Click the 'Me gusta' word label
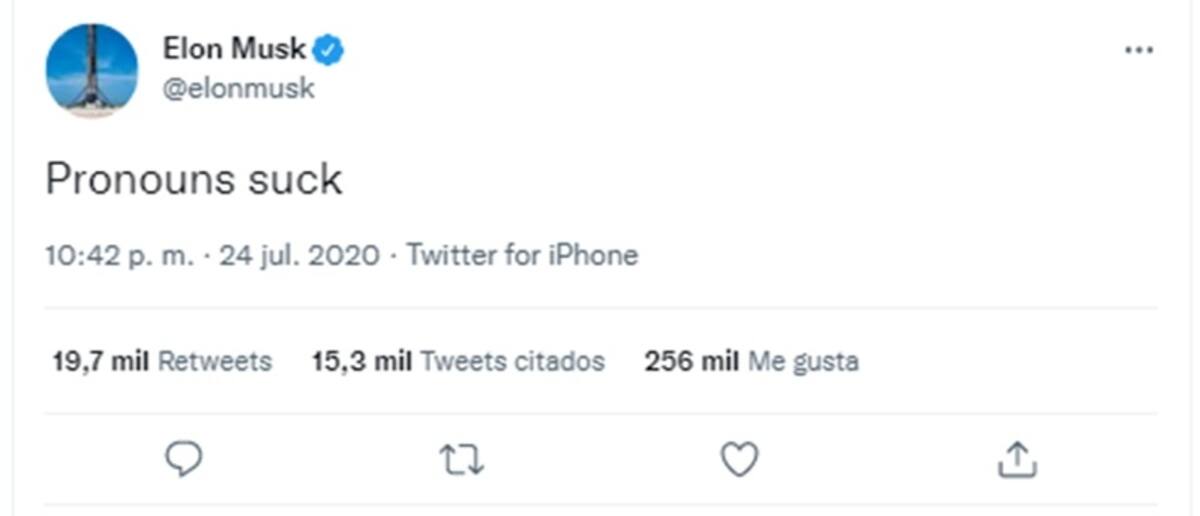 803,361
